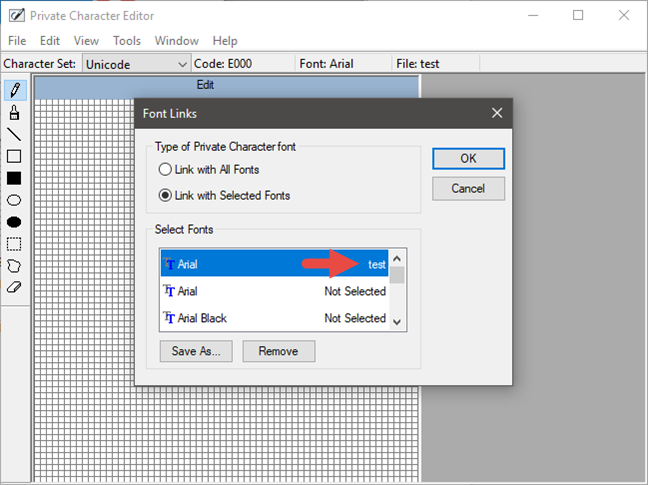Maximize the Private Character Editor window

578,16
